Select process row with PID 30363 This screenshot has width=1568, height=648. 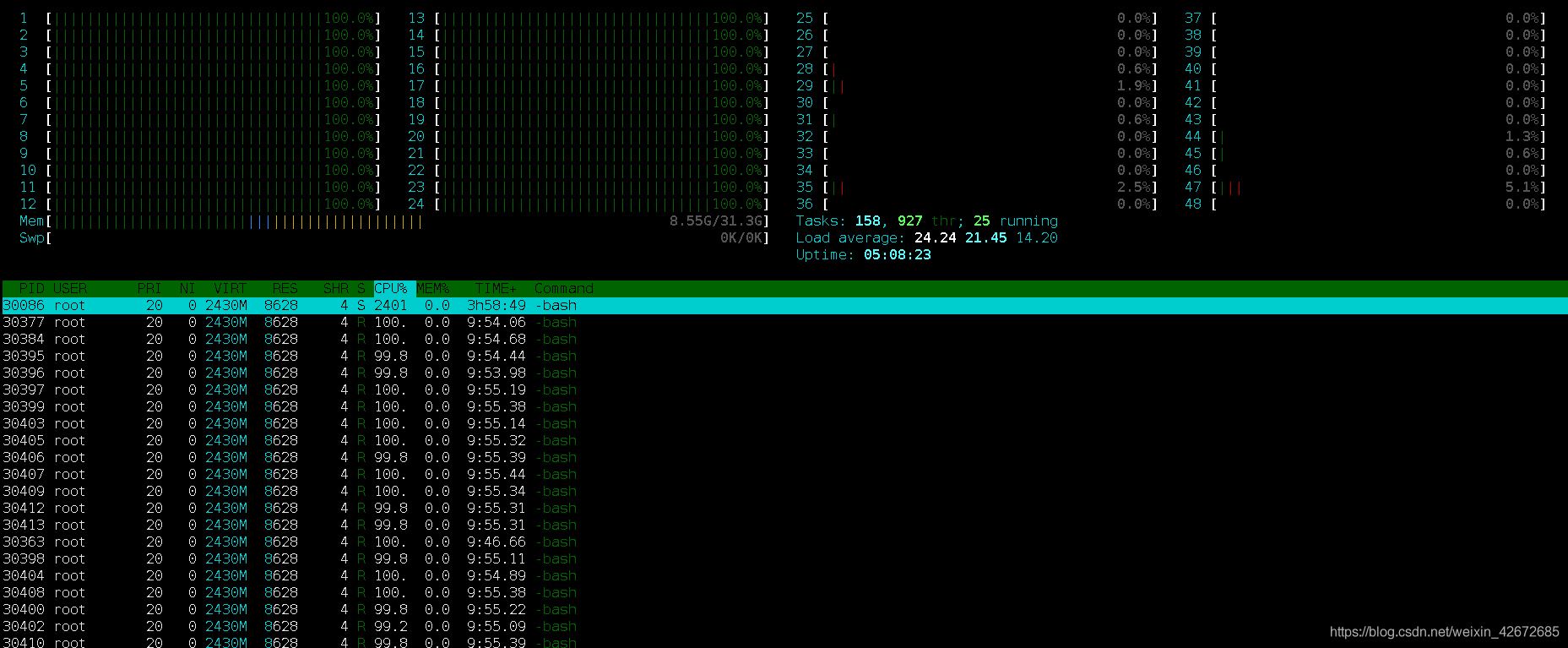click(784, 542)
